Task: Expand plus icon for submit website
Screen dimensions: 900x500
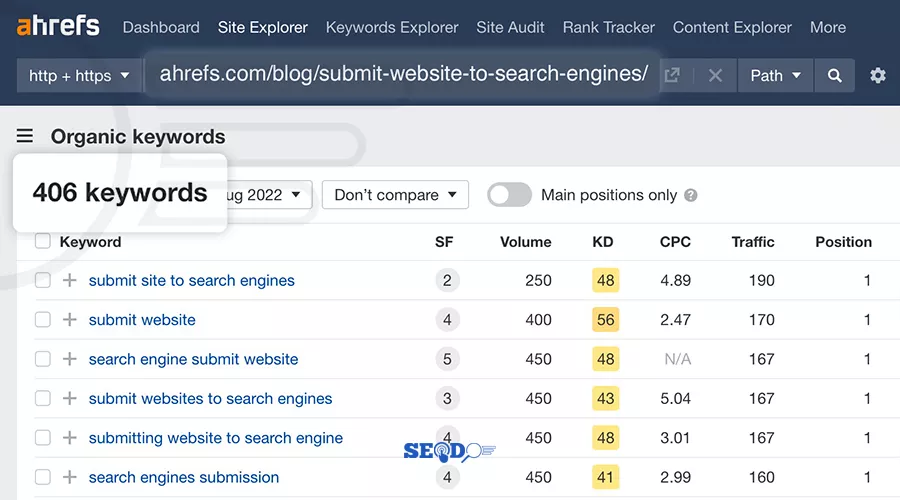Action: (69, 319)
